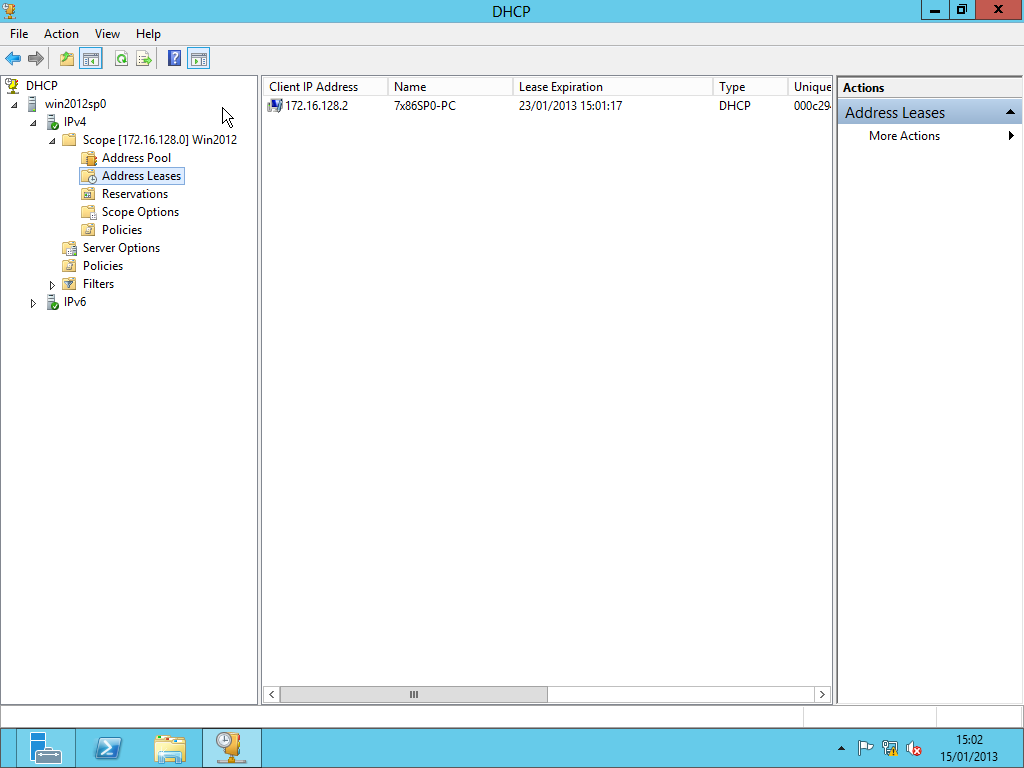
Task: Click the Export List toolbar icon
Action: click(144, 59)
